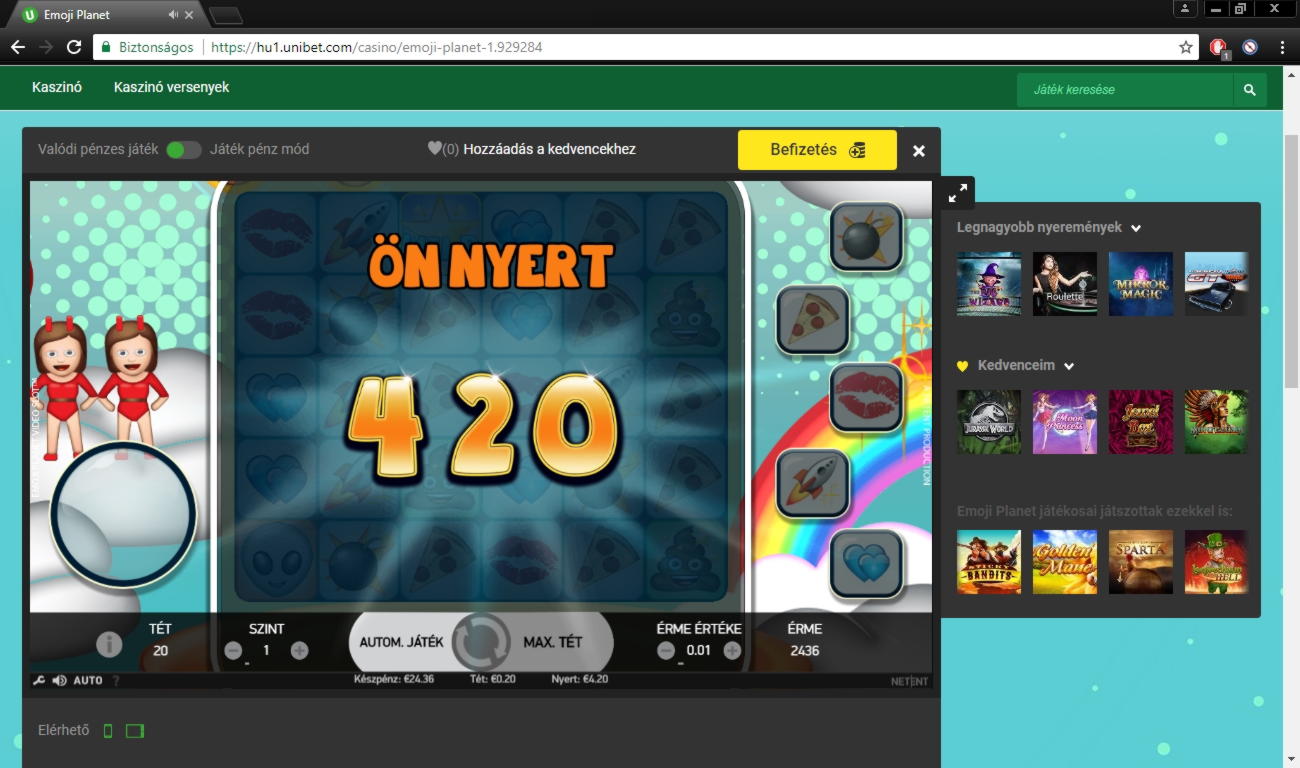Screen dimensions: 1300x768
Task: Click the Tét: €0.20 status text
Action: [x=493, y=679]
